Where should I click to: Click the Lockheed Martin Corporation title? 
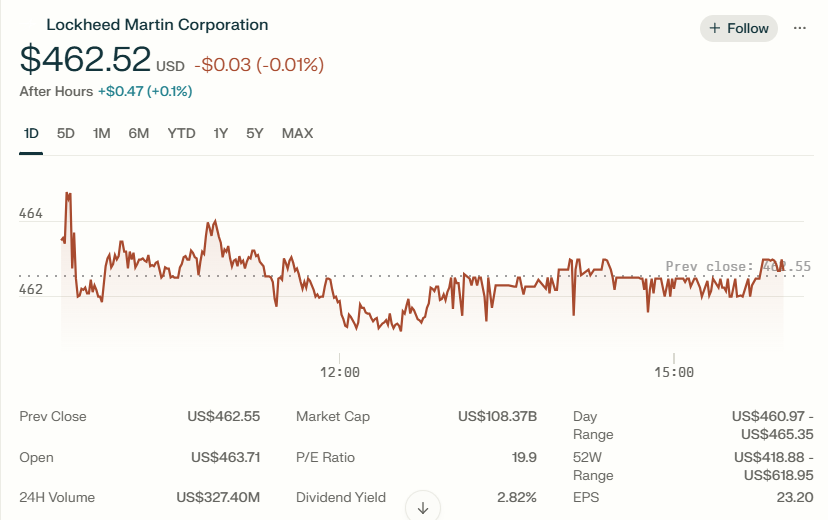click(x=157, y=25)
